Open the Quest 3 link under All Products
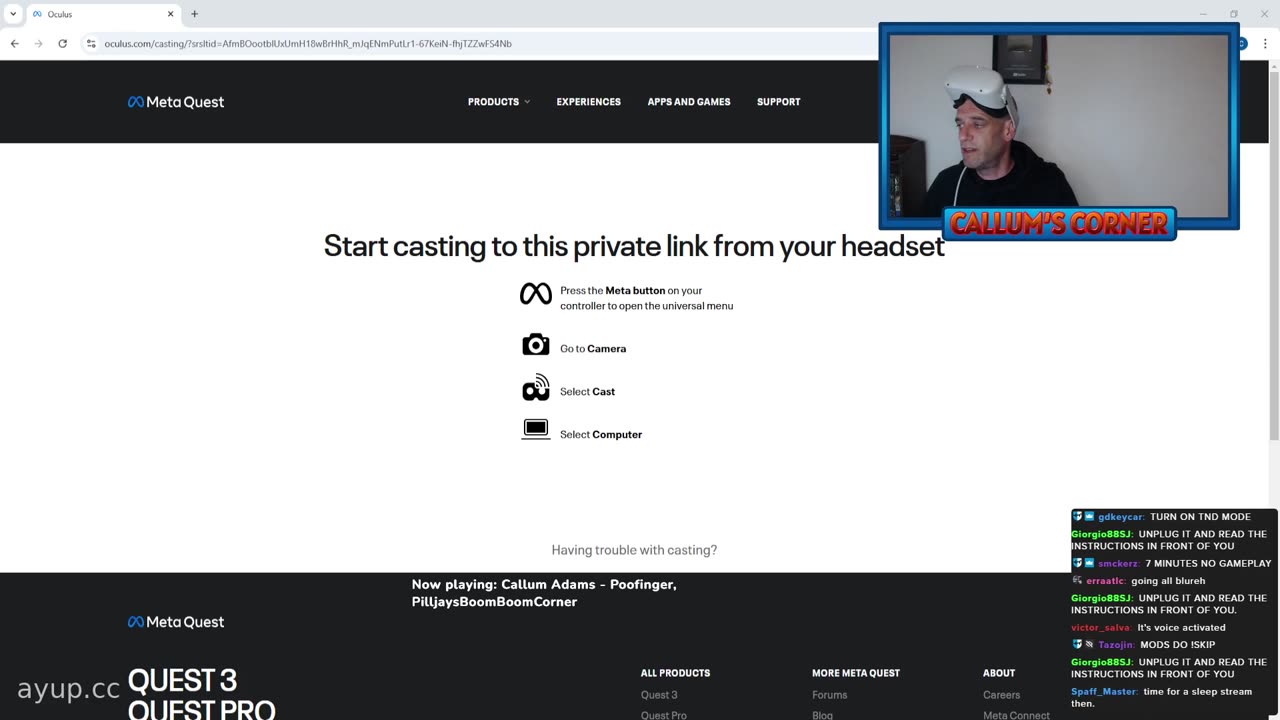Viewport: 1280px width, 720px height. tap(659, 695)
